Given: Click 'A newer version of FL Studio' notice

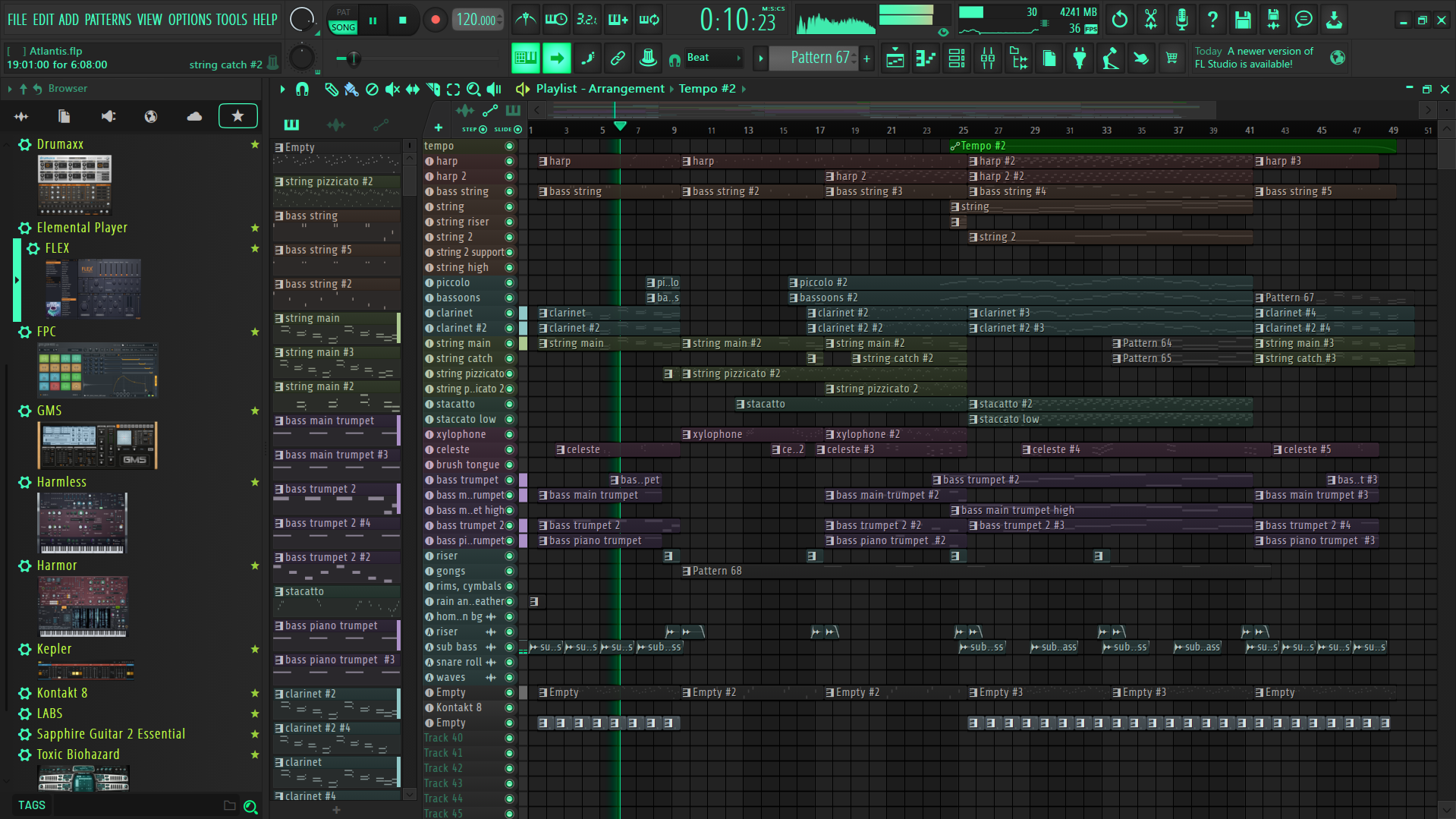Looking at the screenshot, I should [1259, 58].
